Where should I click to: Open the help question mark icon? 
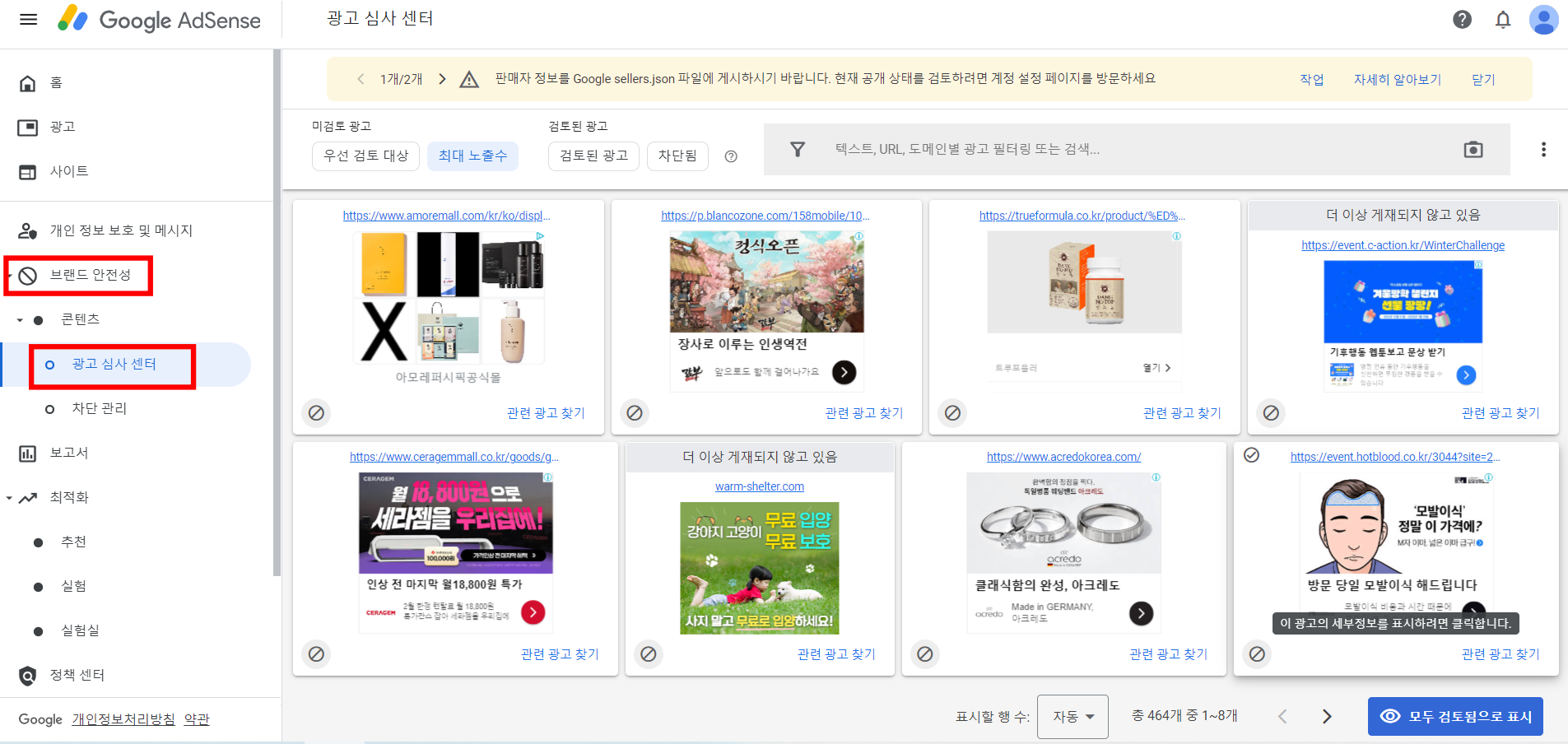click(x=1462, y=20)
